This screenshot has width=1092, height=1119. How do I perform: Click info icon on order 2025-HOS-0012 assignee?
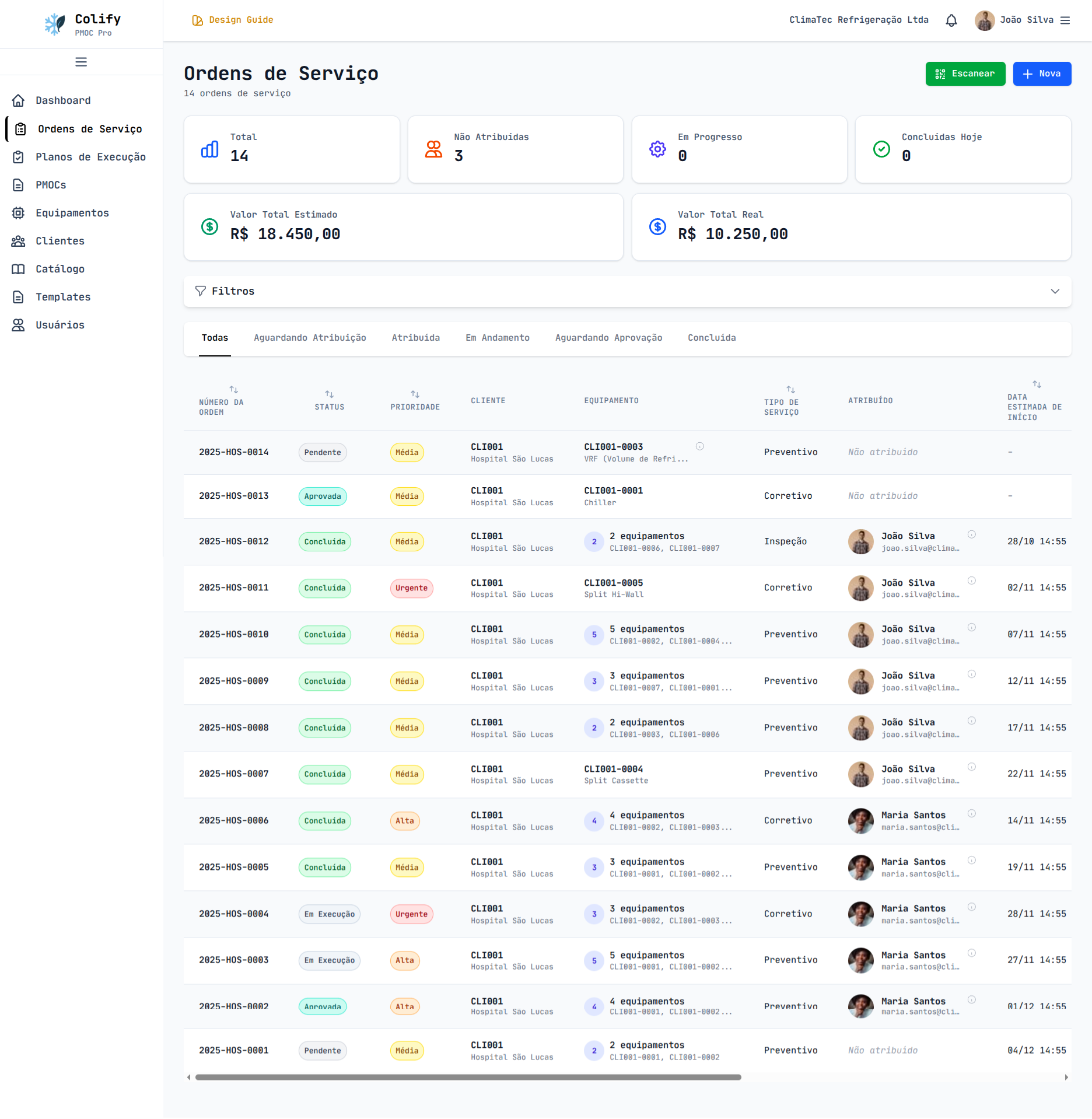click(x=972, y=534)
